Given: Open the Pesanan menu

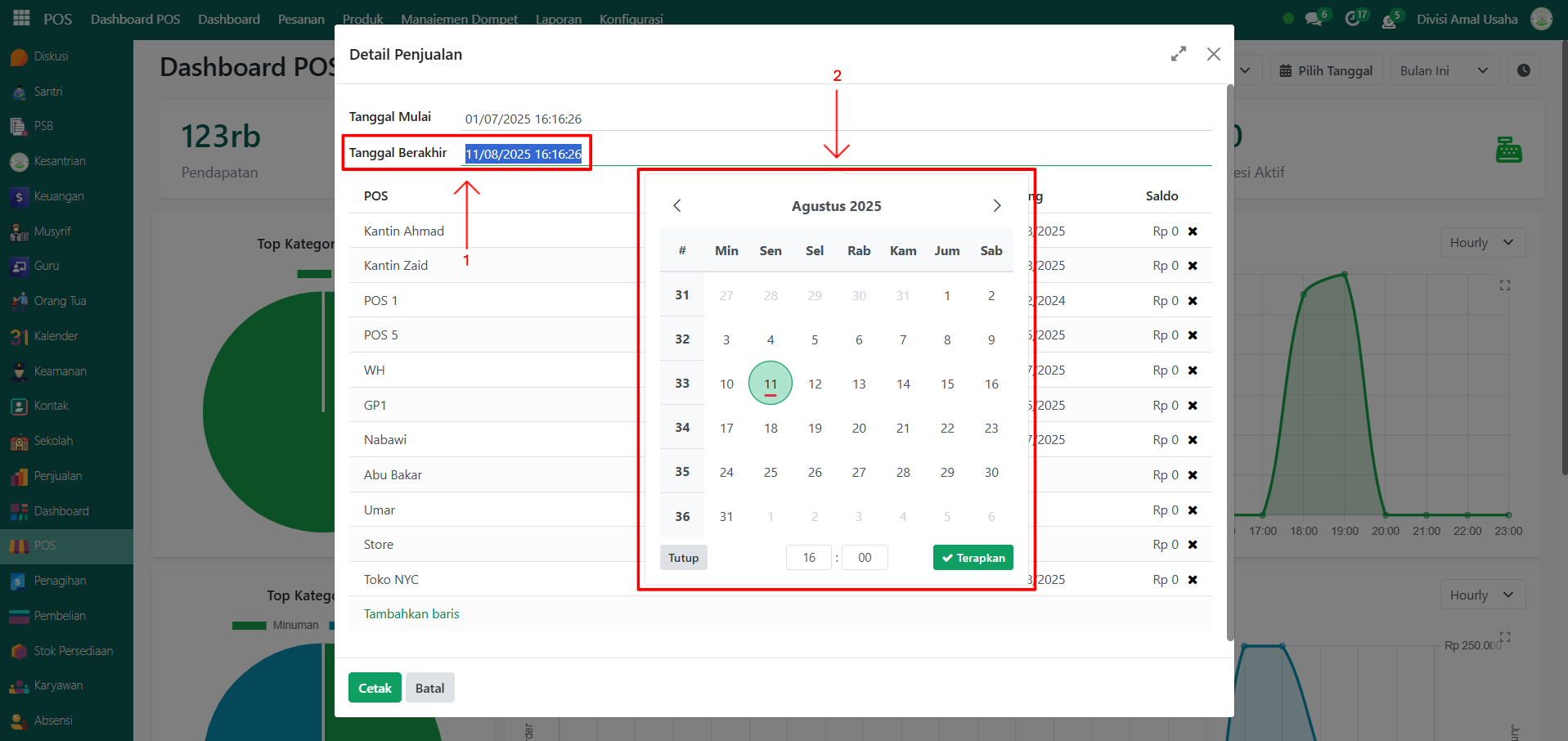Looking at the screenshot, I should pos(301,19).
